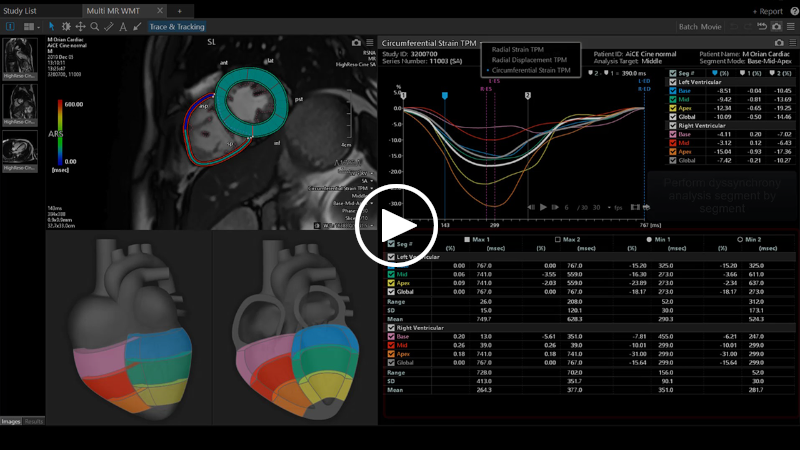Viewport: 800px width, 450px height.
Task: Select the pan move tool
Action: pos(80,27)
